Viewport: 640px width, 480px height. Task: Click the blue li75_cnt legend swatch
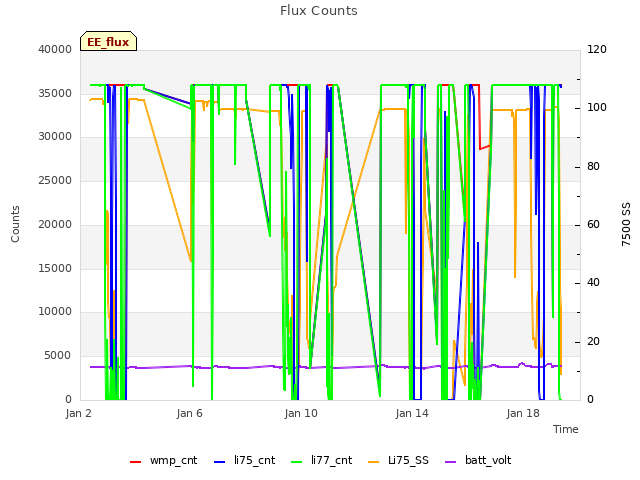(x=219, y=462)
